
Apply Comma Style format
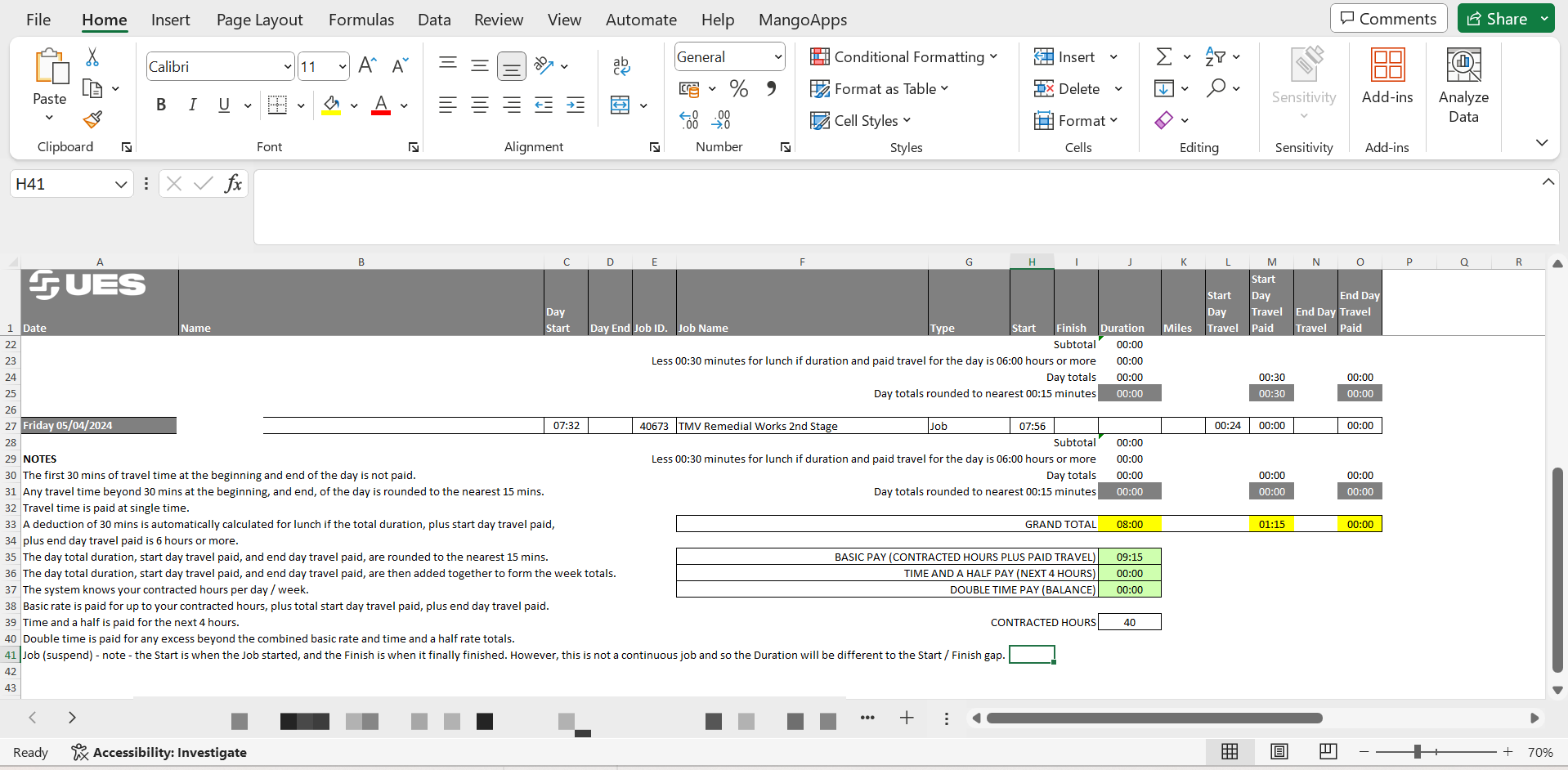[x=771, y=88]
